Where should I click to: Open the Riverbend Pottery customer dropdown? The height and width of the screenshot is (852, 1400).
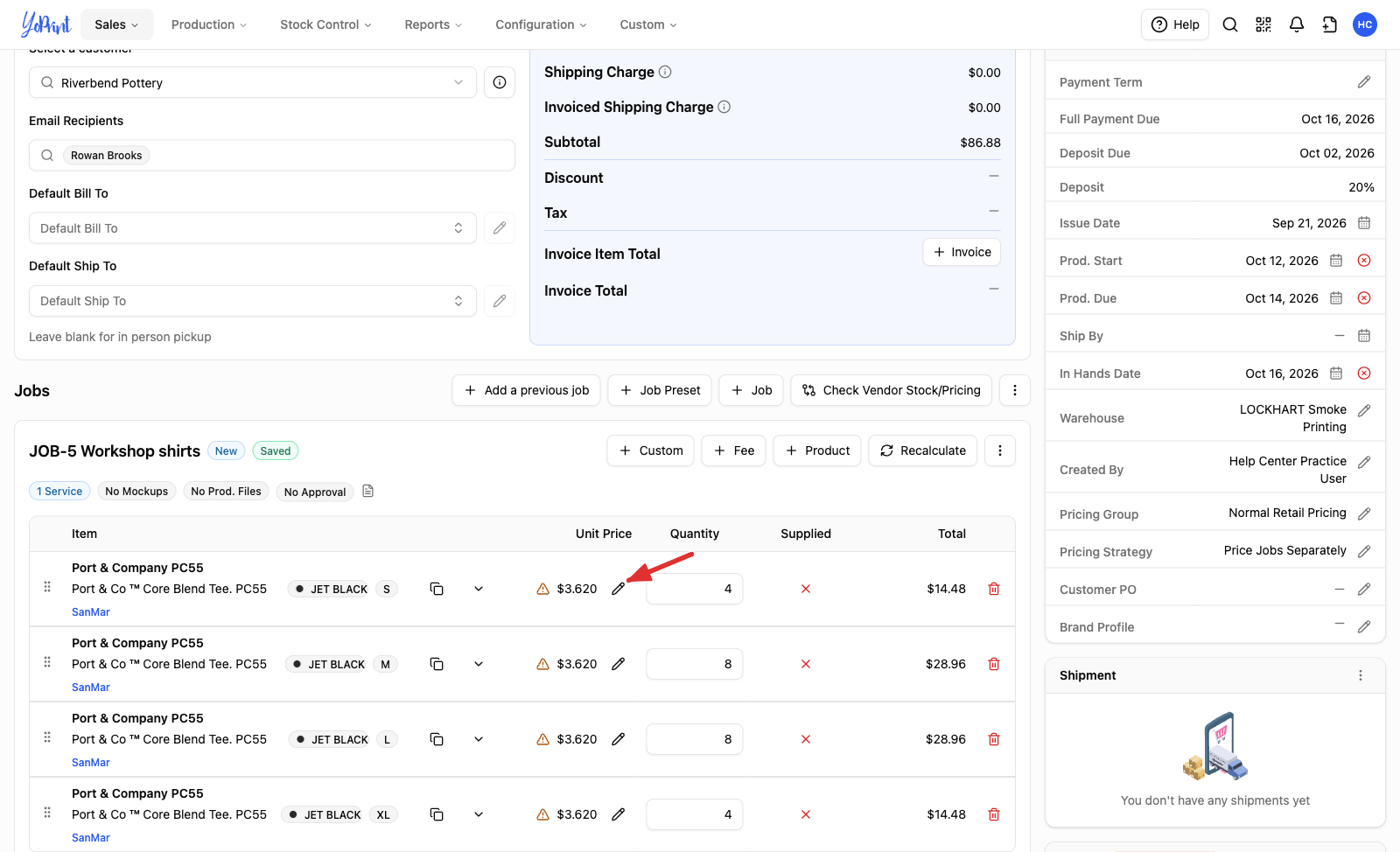(x=253, y=82)
